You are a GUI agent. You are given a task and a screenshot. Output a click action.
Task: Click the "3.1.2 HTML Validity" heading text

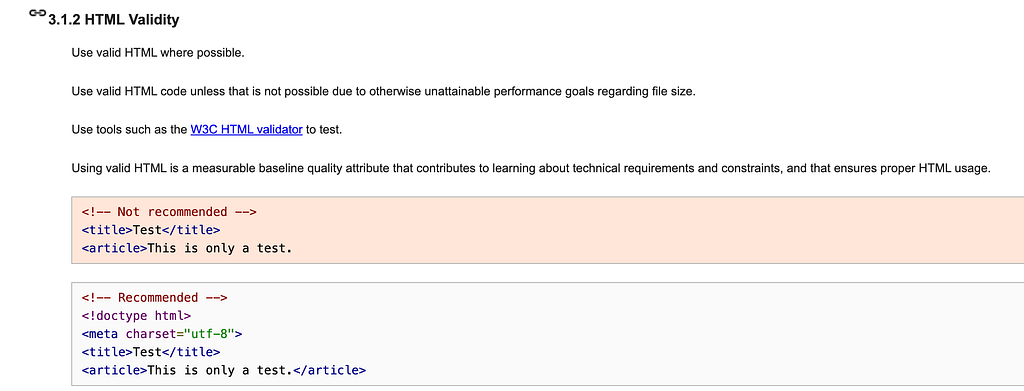coord(114,20)
